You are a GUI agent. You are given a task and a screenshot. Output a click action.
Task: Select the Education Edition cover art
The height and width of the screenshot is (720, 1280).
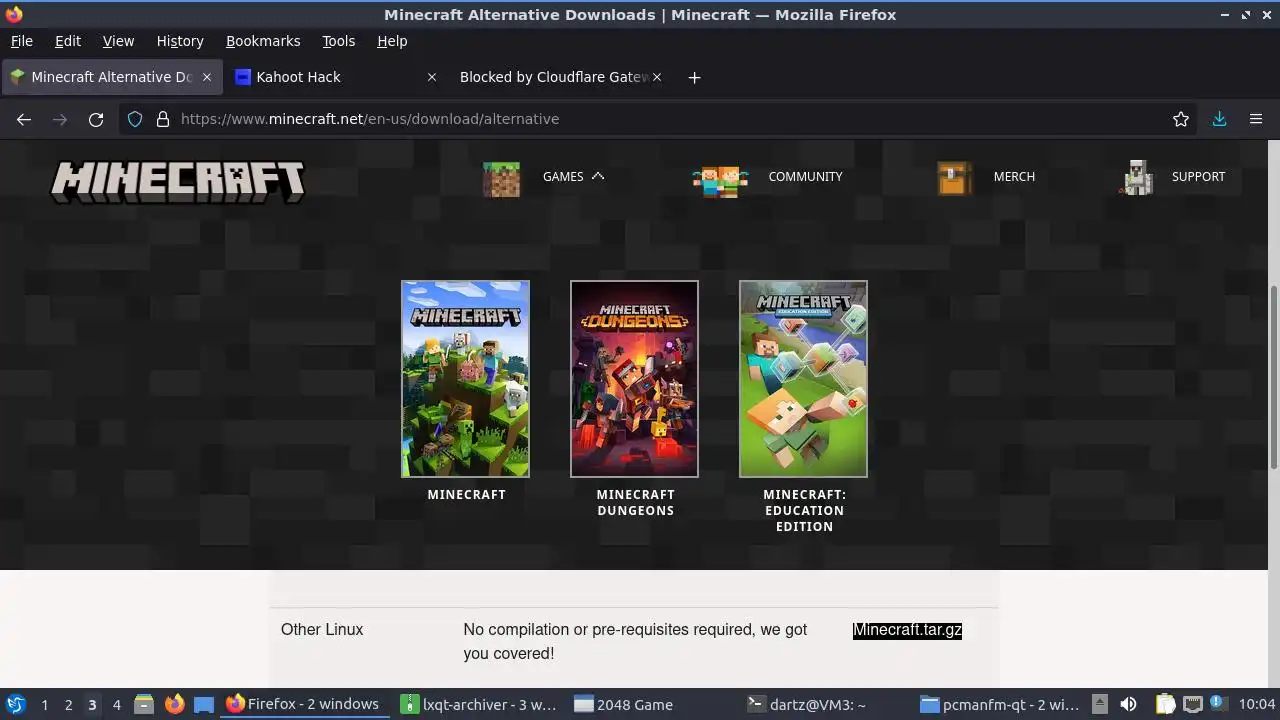coord(803,379)
